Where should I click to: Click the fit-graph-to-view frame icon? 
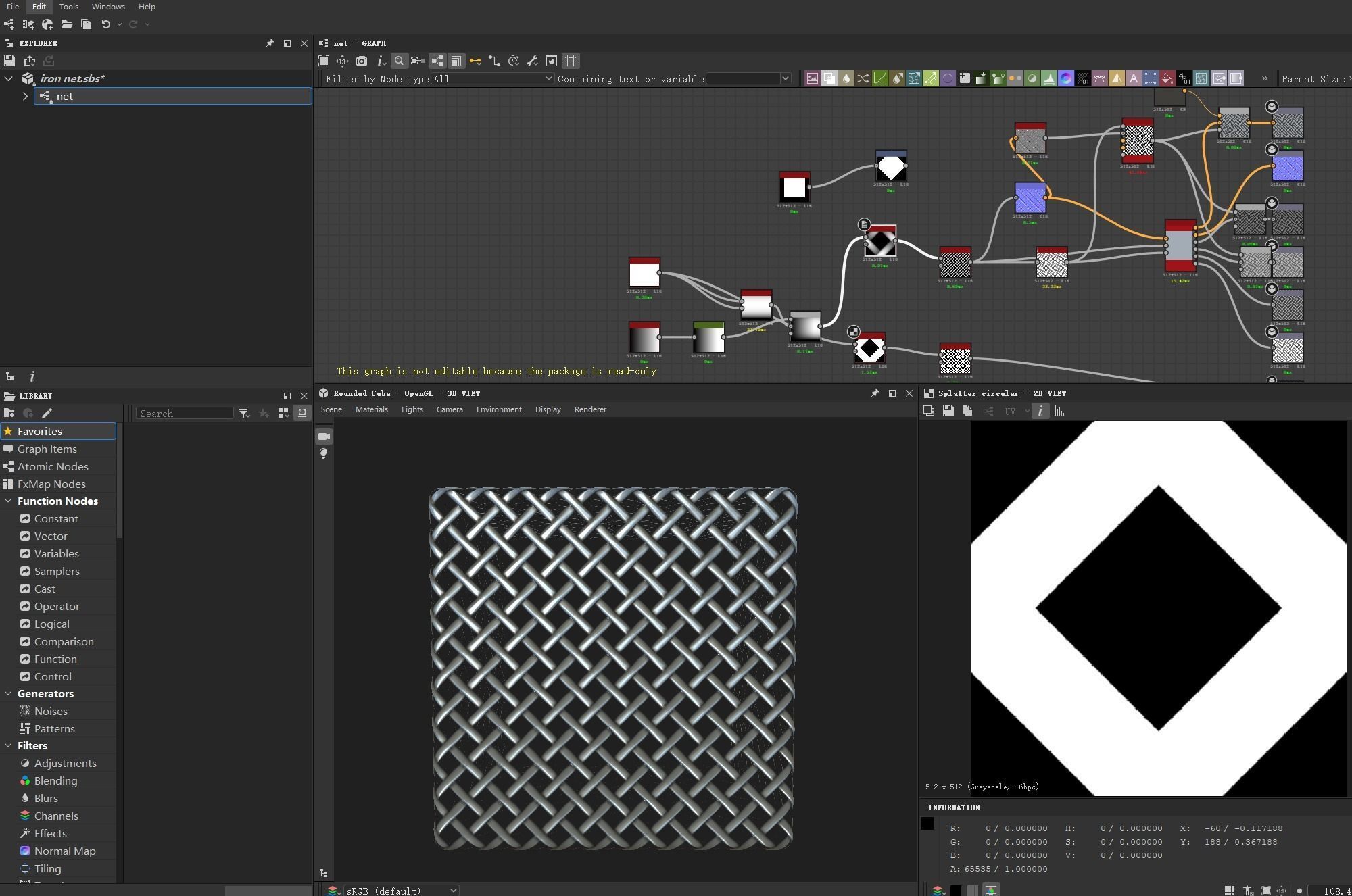(x=324, y=61)
